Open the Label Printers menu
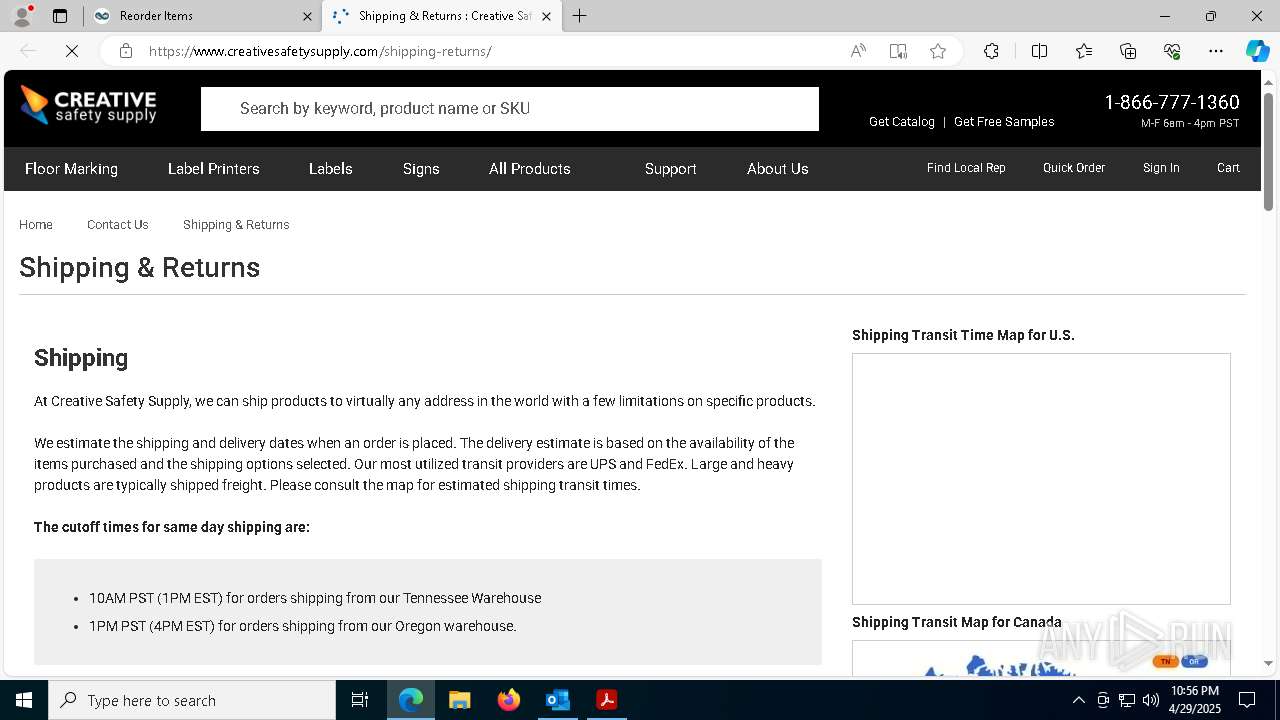1280x720 pixels. (214, 169)
